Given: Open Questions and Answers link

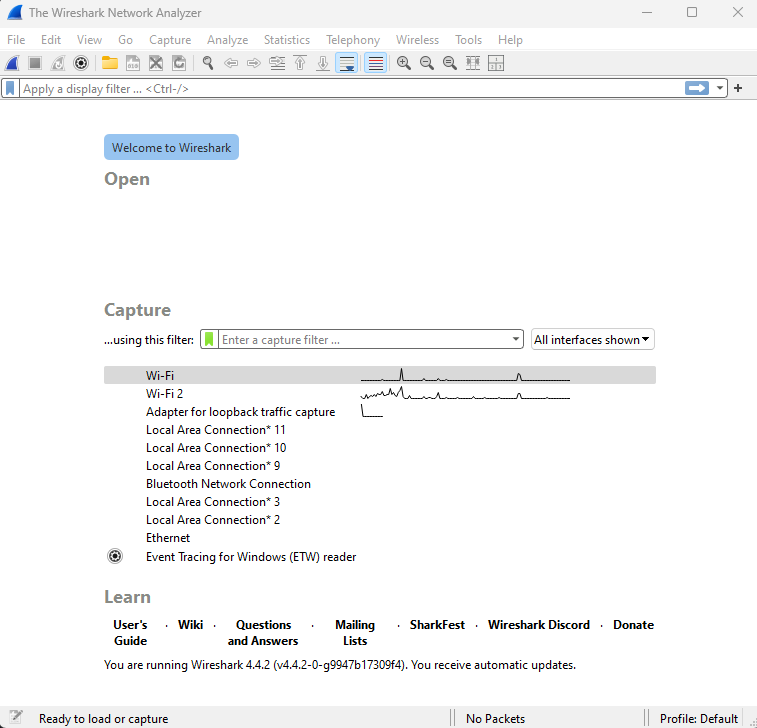Looking at the screenshot, I should point(263,632).
